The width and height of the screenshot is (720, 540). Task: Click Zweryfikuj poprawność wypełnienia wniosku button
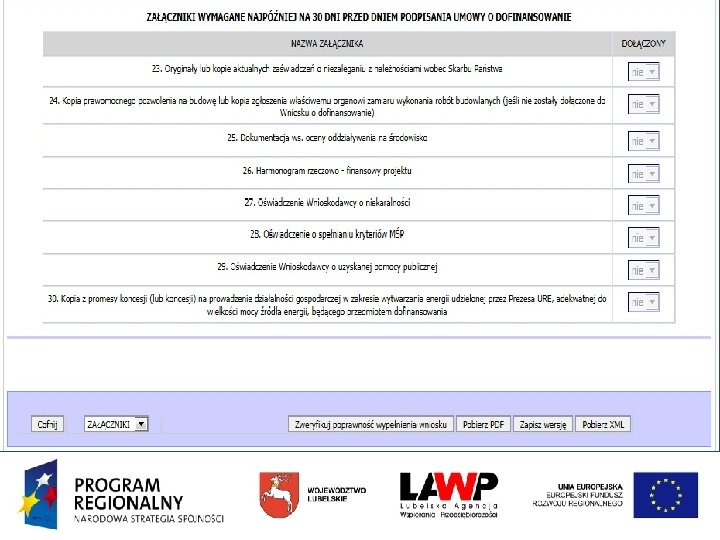[371, 424]
